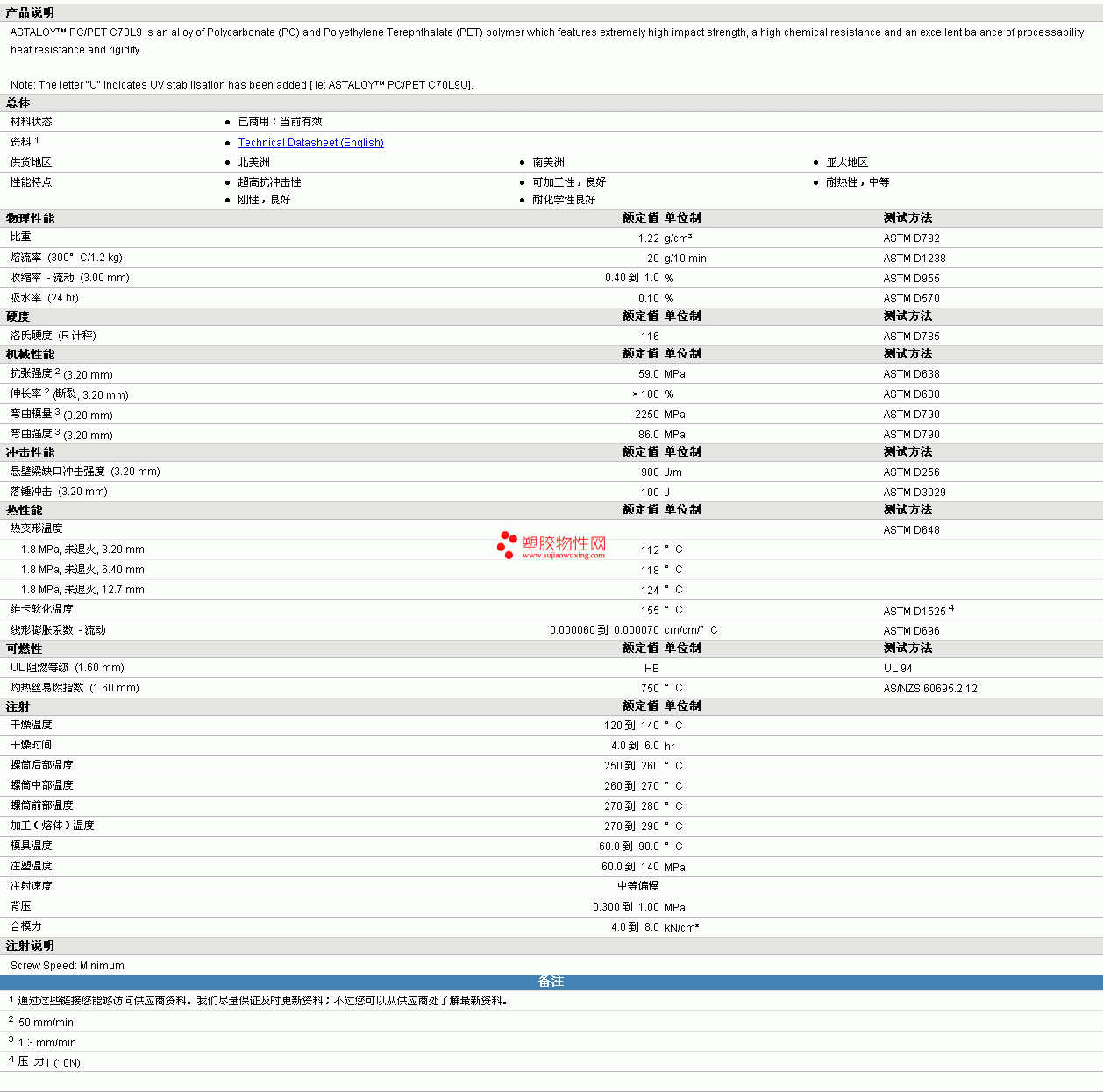Click the test method ASTM D256
Image resolution: width=1103 pixels, height=1092 pixels.
tap(912, 472)
